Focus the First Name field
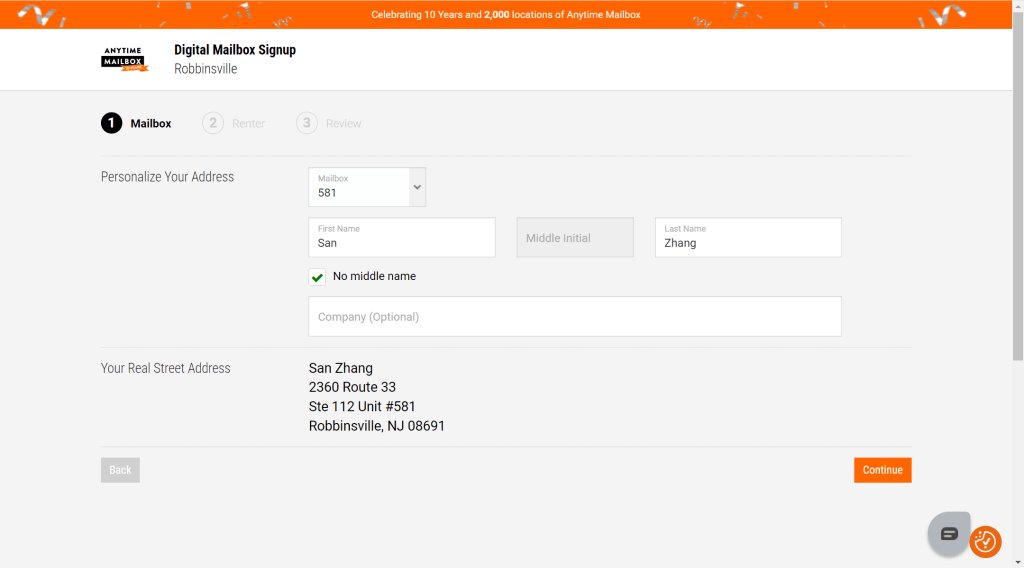1024x568 pixels. click(x=402, y=238)
